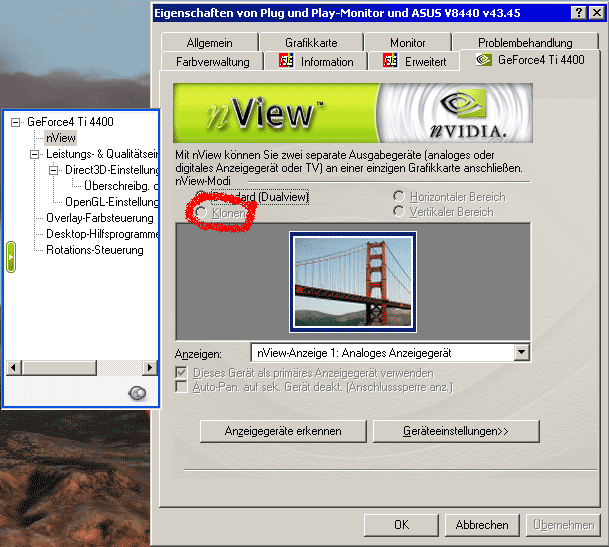Collapse the GeForce4 Ti 4400 tree node
609x547 pixels.
16,122
